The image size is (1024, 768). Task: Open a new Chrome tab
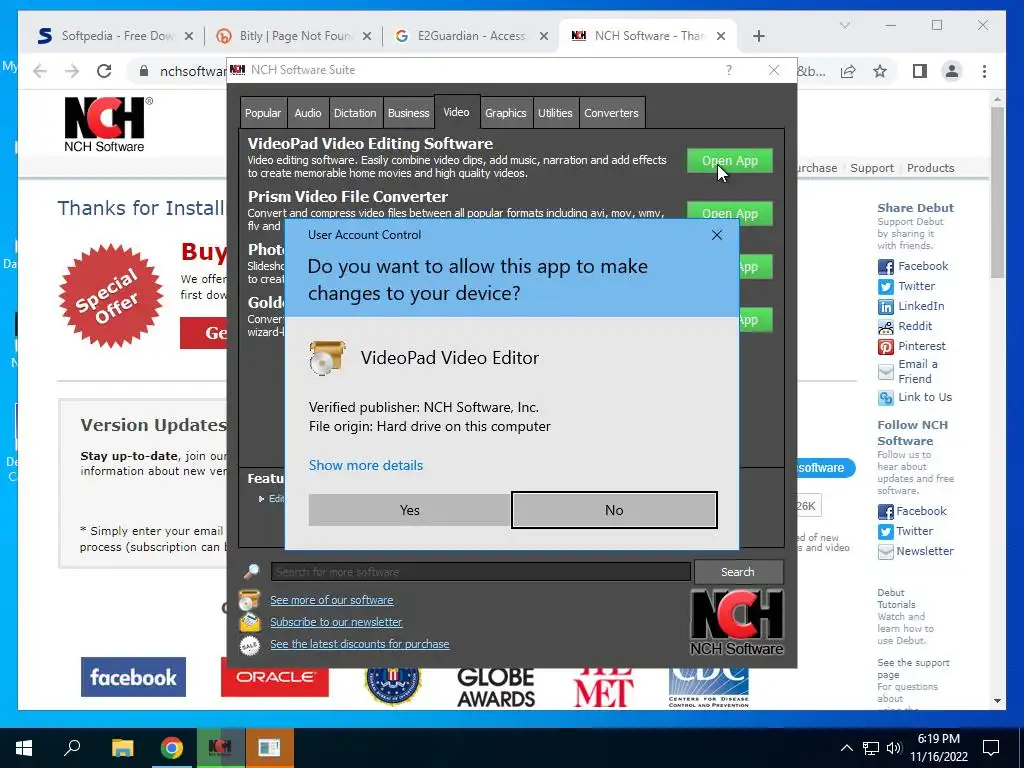758,36
